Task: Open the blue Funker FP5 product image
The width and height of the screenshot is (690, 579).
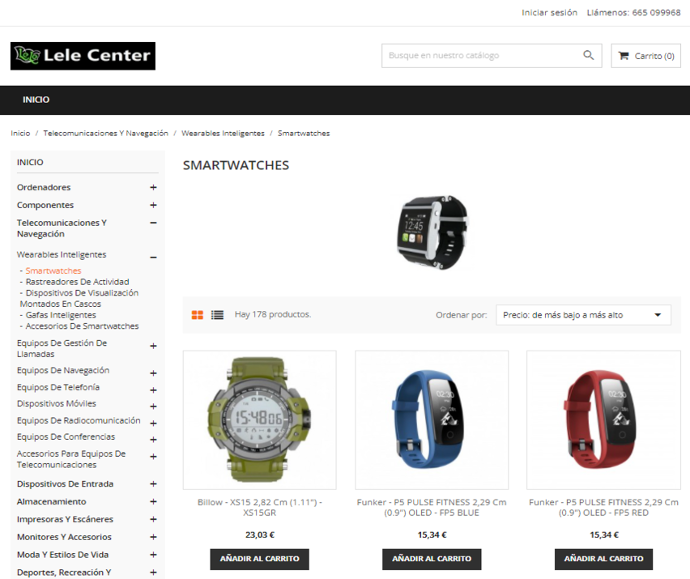Action: (x=432, y=420)
